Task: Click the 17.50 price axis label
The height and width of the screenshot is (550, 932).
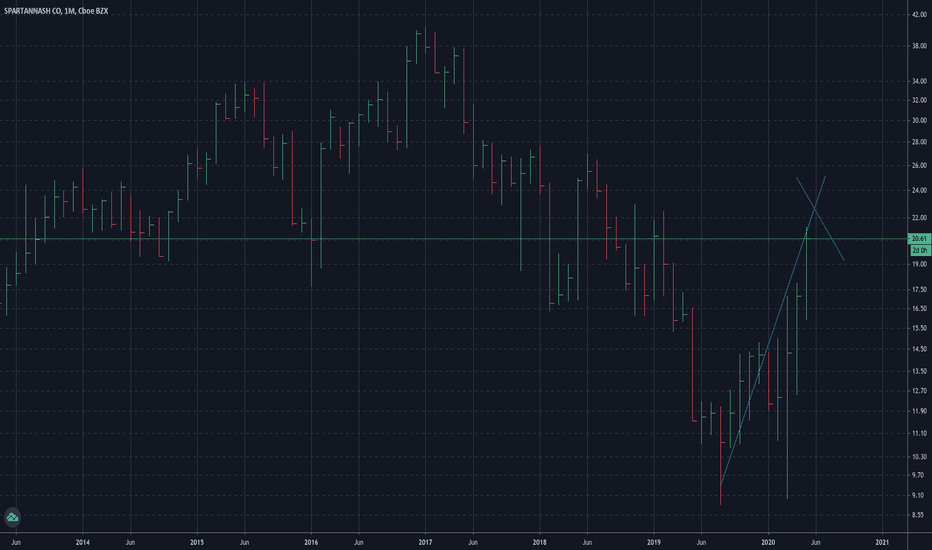Action: click(919, 290)
